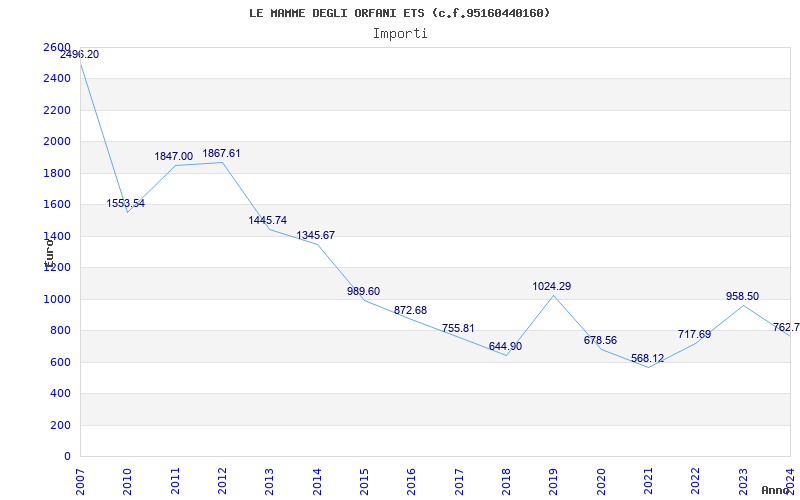Screen dimensions: 800x500
Task: Select the 989.60 value label
Action: [x=364, y=291]
